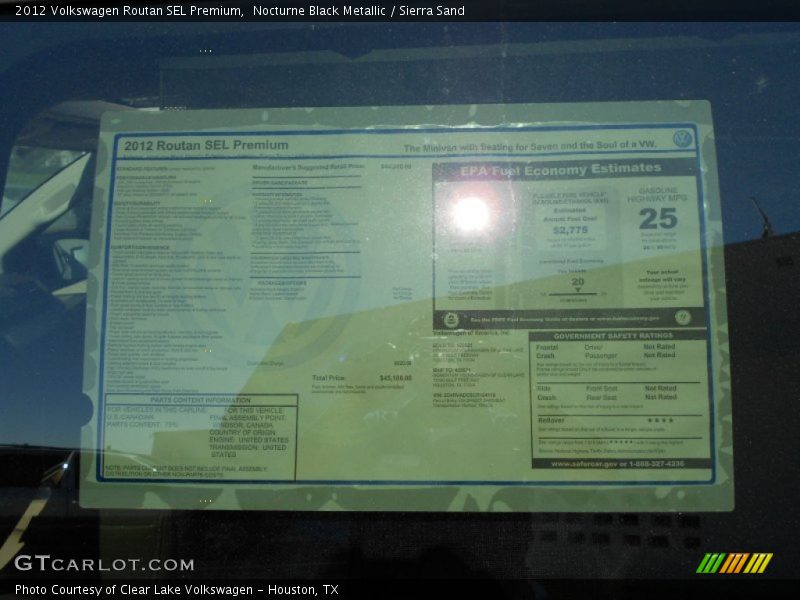This screenshot has width=800, height=600.
Task: Click the $45,100.00 total price amount
Action: (x=395, y=378)
